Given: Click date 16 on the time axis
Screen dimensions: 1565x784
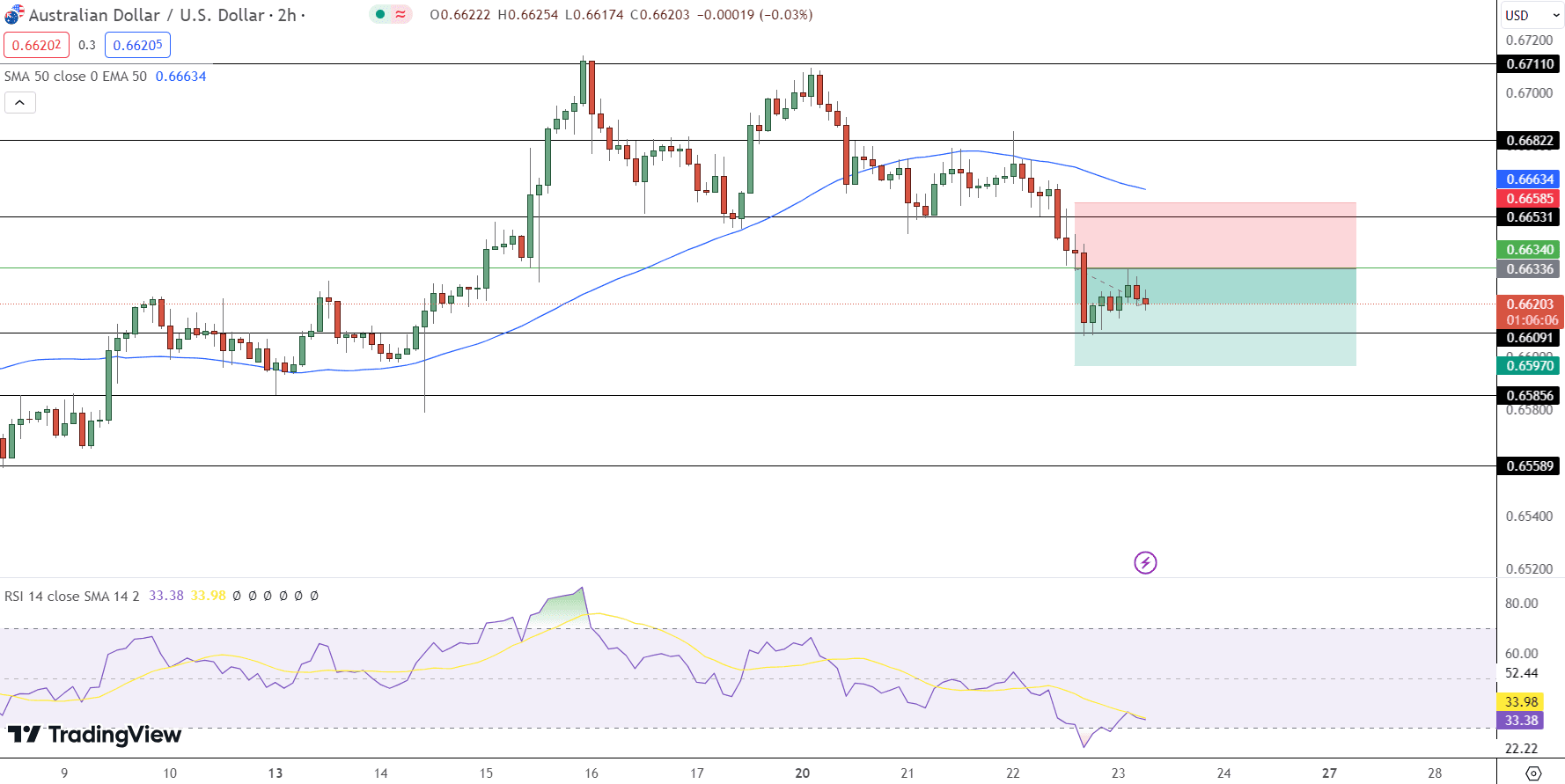Looking at the screenshot, I should point(591,773).
